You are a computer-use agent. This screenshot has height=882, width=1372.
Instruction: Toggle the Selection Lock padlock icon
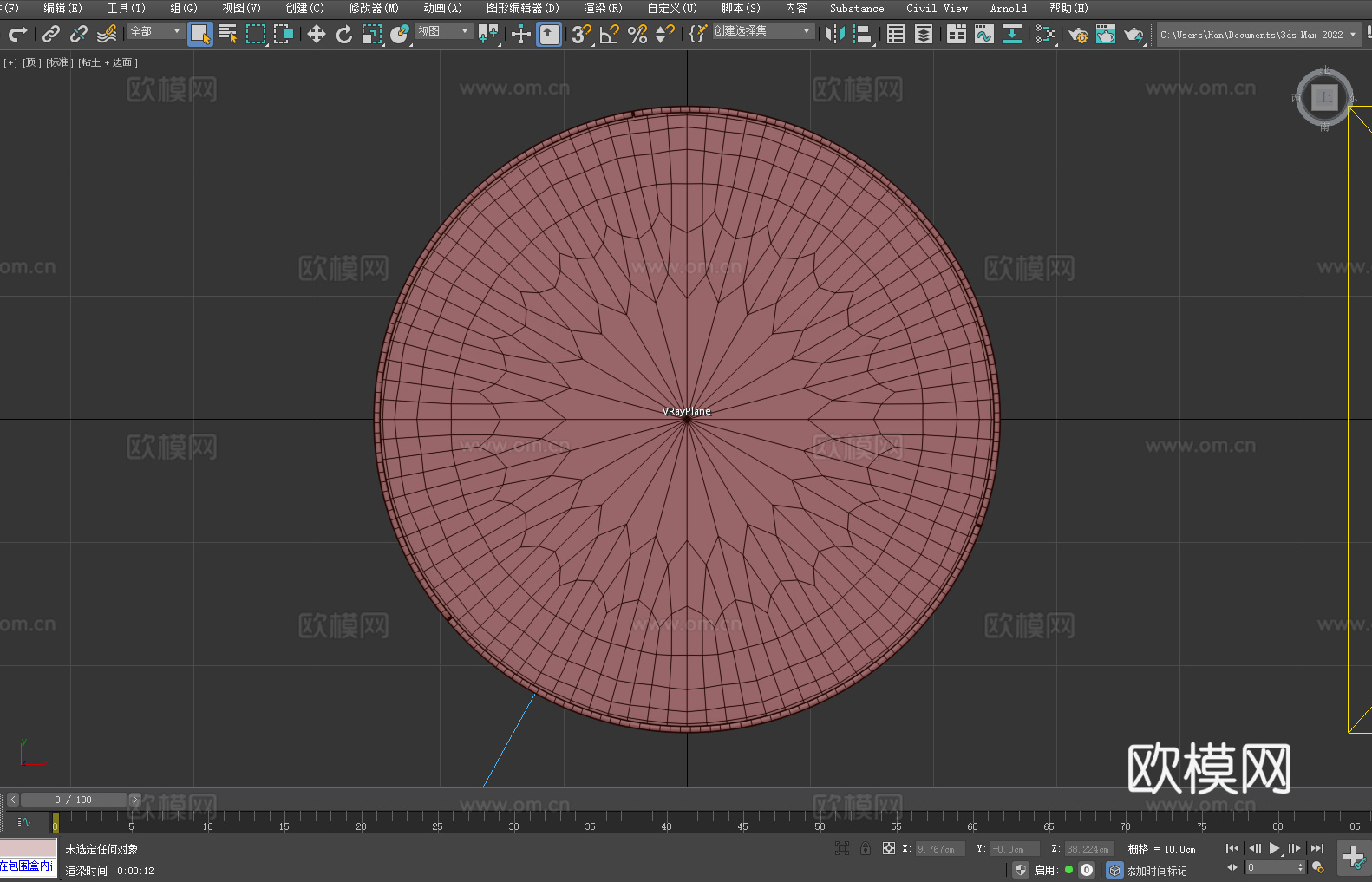click(x=866, y=848)
